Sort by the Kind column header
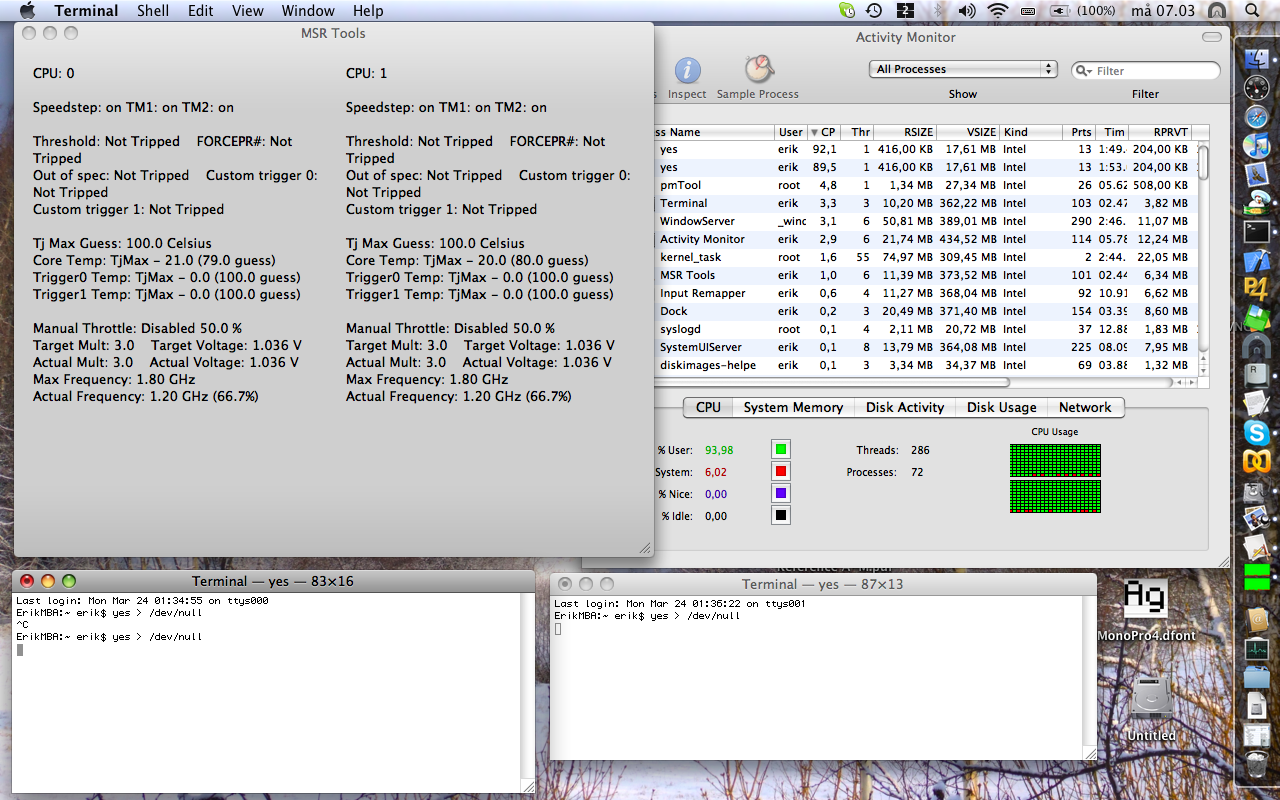 pyautogui.click(x=1030, y=132)
